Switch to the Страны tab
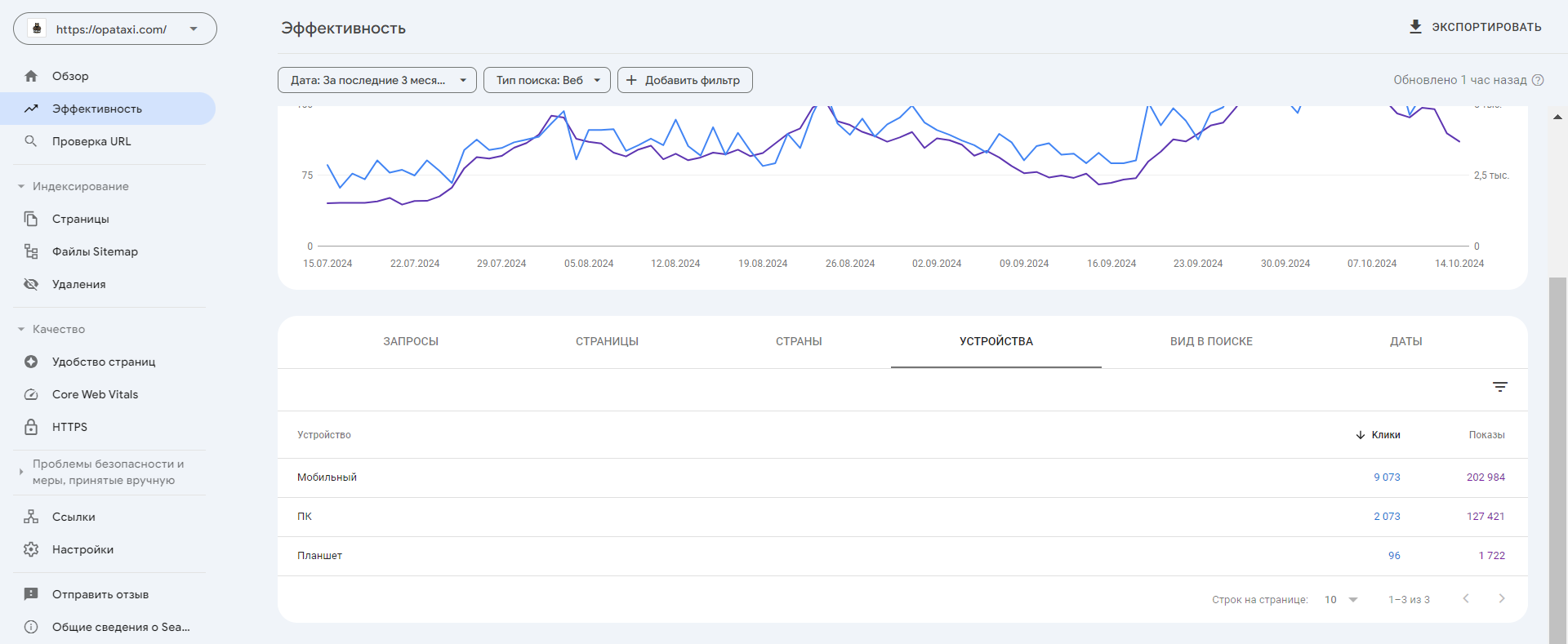Viewport: 1568px width, 644px height. click(x=799, y=341)
